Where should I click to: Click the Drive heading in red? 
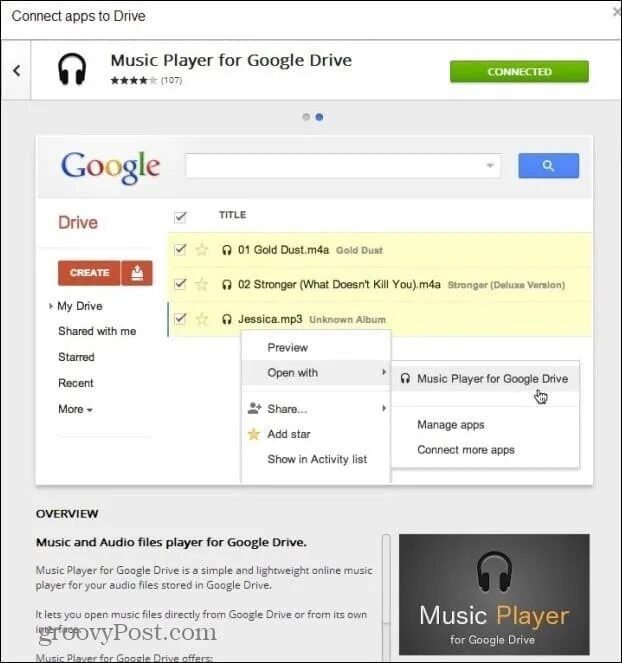click(78, 223)
